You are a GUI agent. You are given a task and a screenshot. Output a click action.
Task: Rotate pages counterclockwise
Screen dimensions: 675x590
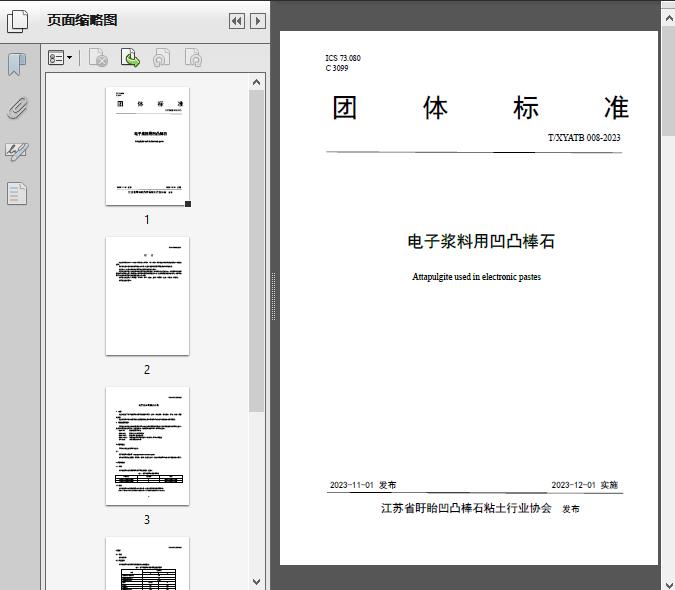[161, 59]
